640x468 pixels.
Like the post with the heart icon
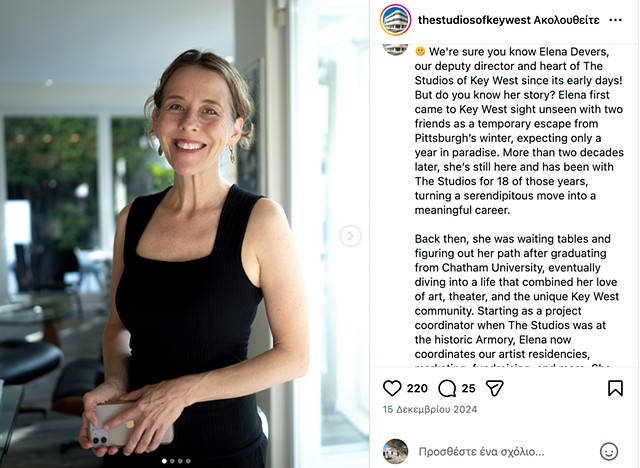[x=392, y=388]
